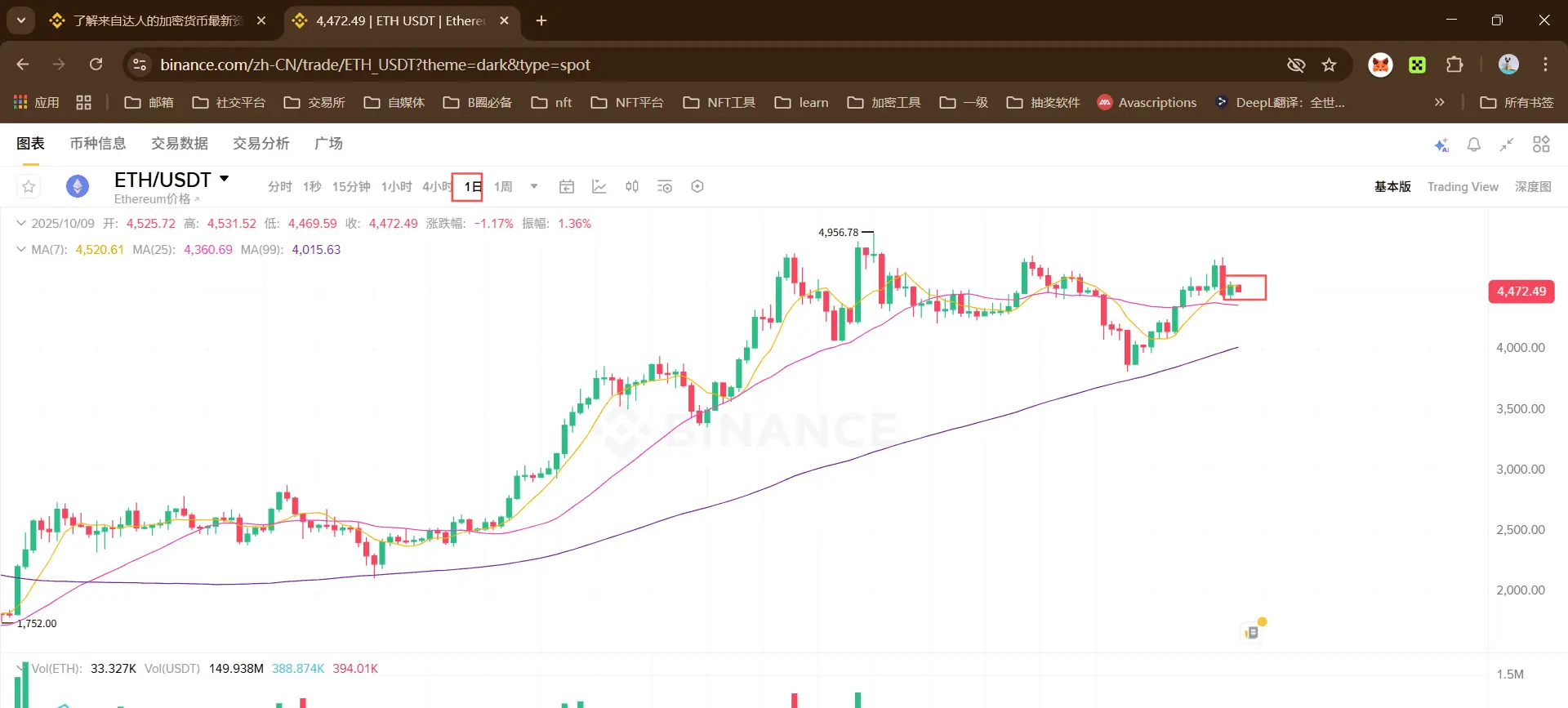The height and width of the screenshot is (708, 1568).
Task: Reload the Binance page
Action: [x=96, y=65]
